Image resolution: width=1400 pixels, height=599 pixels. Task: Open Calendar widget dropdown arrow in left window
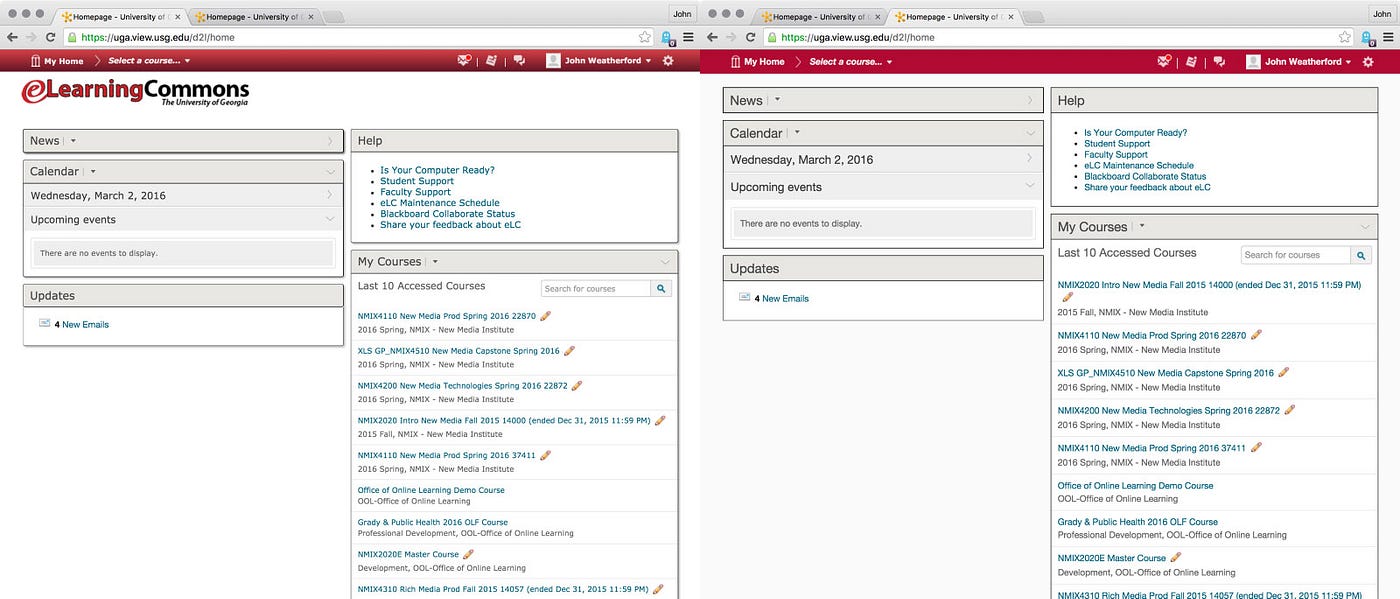[x=93, y=171]
